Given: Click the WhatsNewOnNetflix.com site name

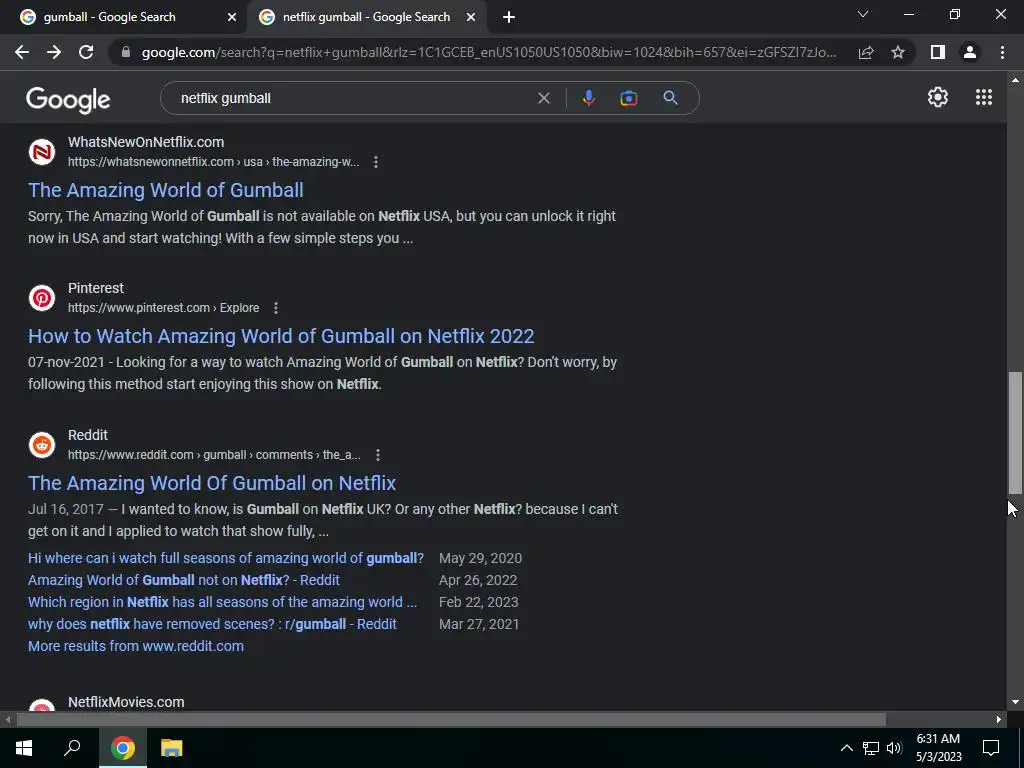Looking at the screenshot, I should 146,142.
